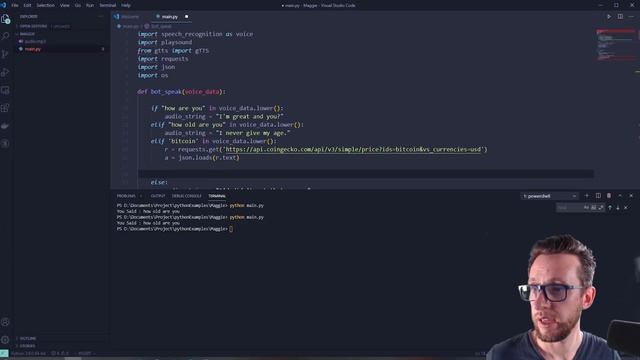This screenshot has width=640, height=360.
Task: Switch to the Debug Console panel tab
Action: click(x=187, y=196)
